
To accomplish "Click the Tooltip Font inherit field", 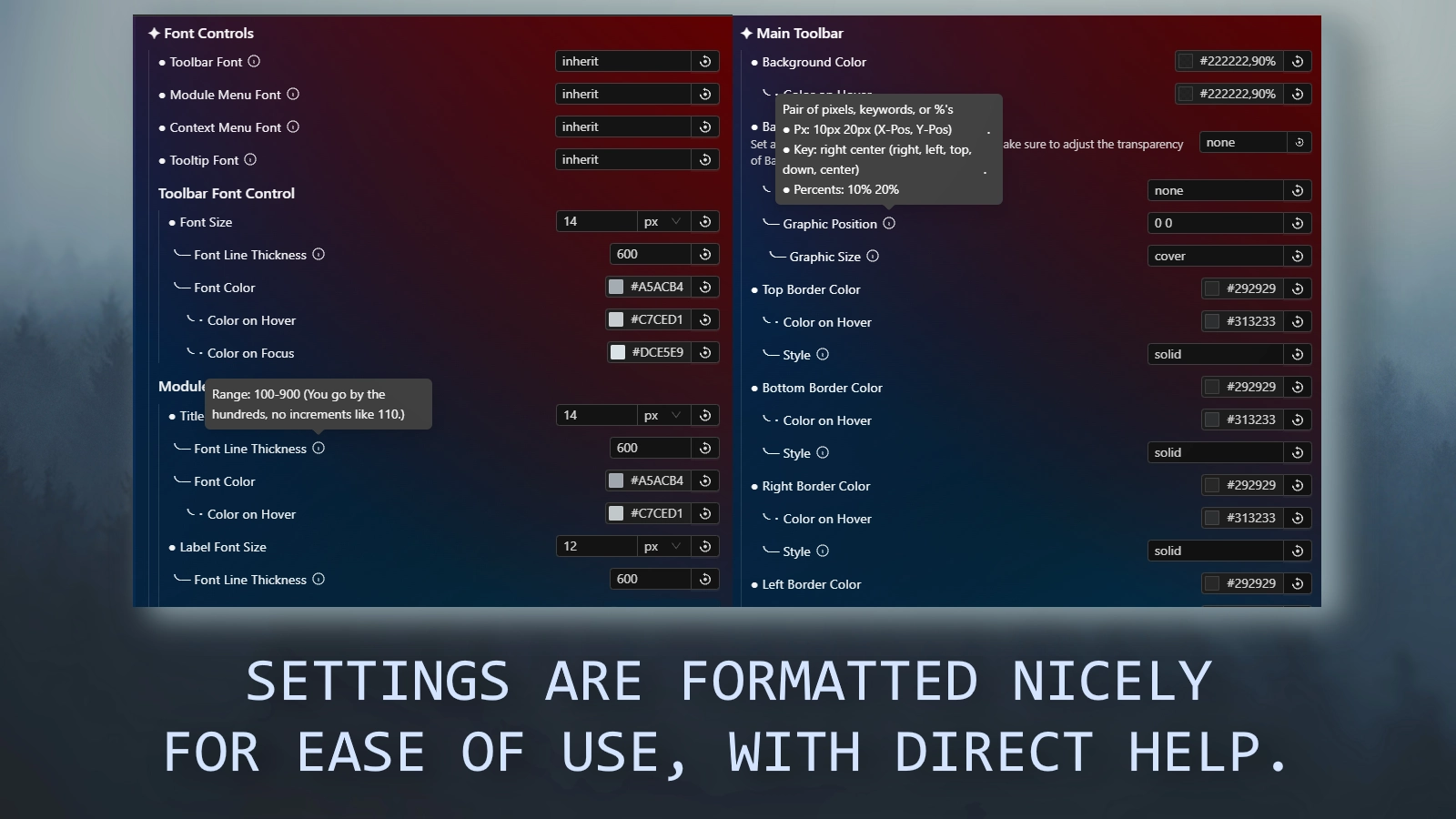I will coord(623,160).
